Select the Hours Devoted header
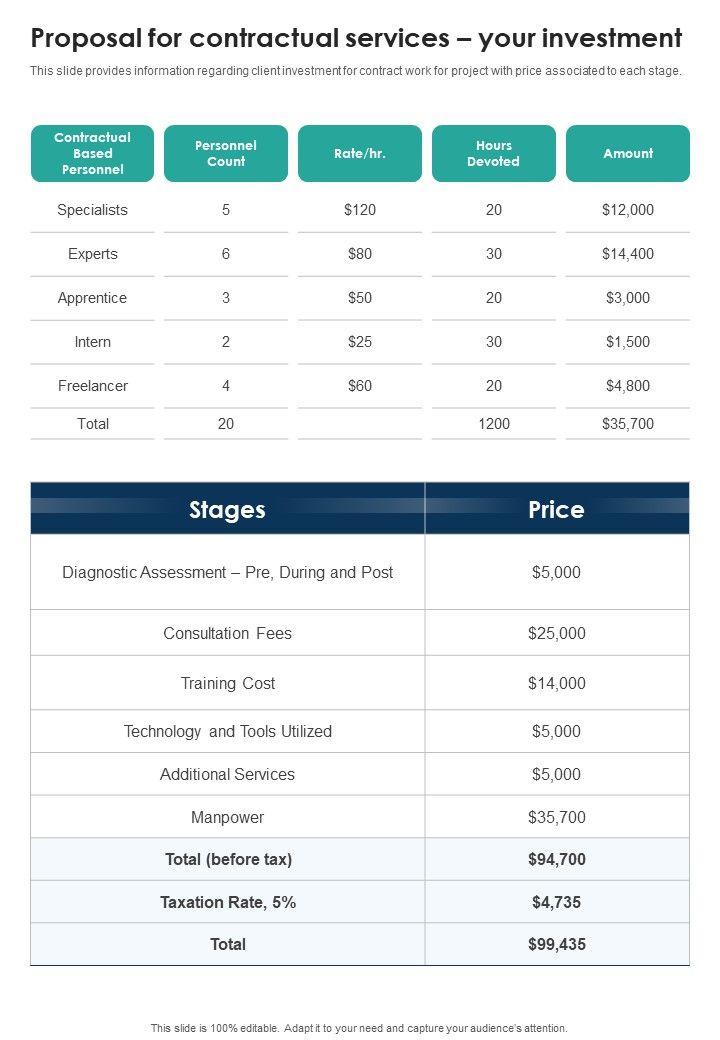The width and height of the screenshot is (720, 1040). point(494,153)
